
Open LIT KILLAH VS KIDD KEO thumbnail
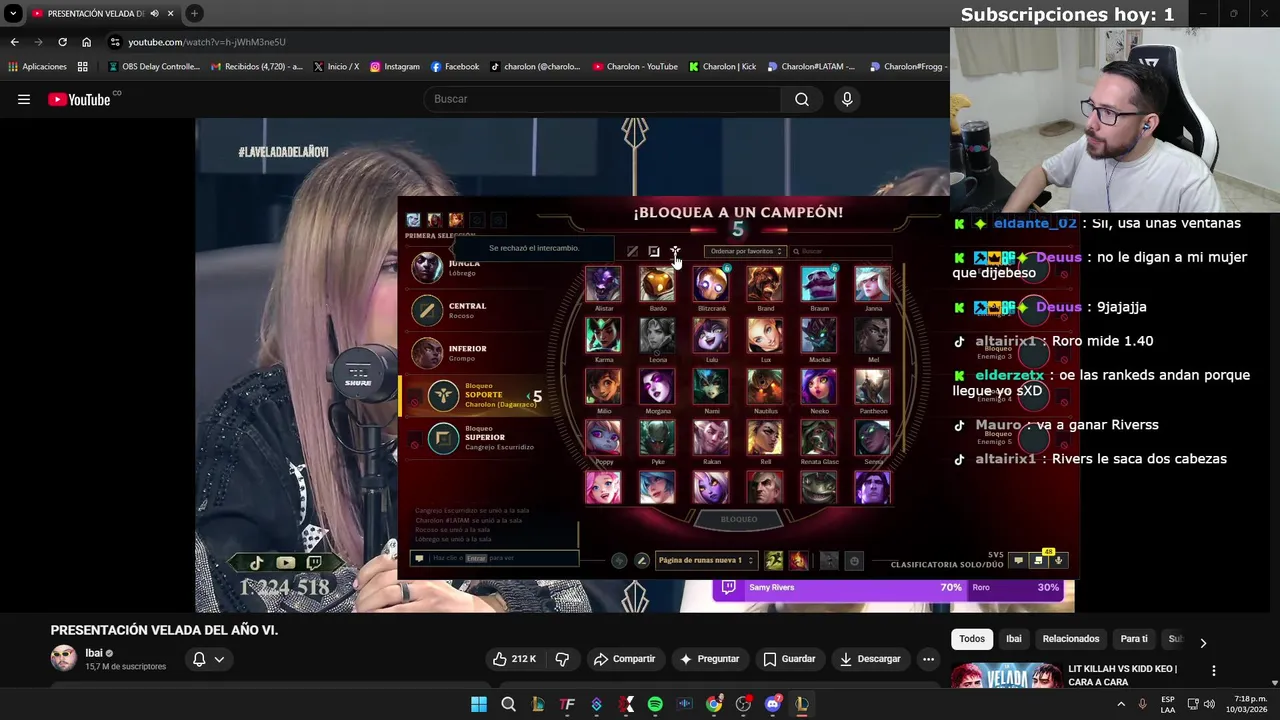point(1005,676)
